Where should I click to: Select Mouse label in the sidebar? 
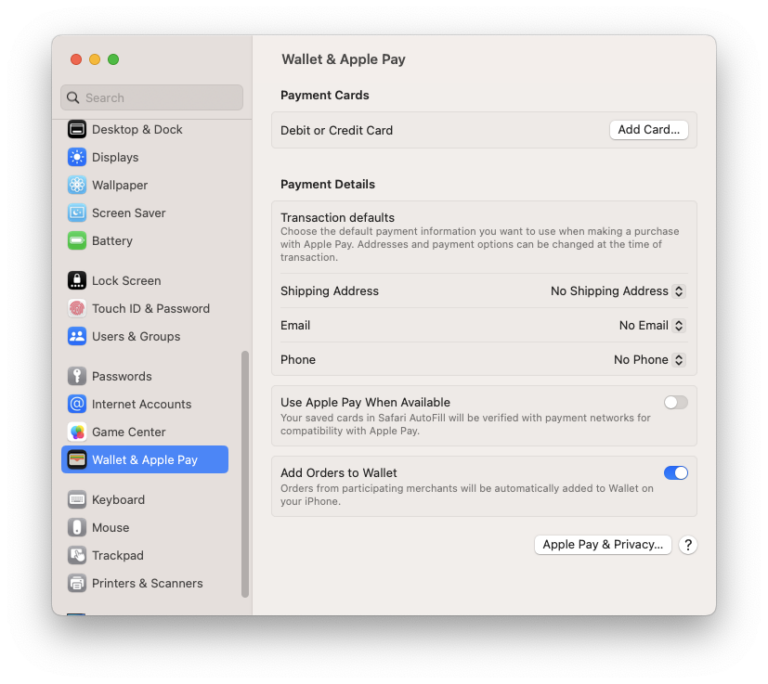[x=111, y=528]
